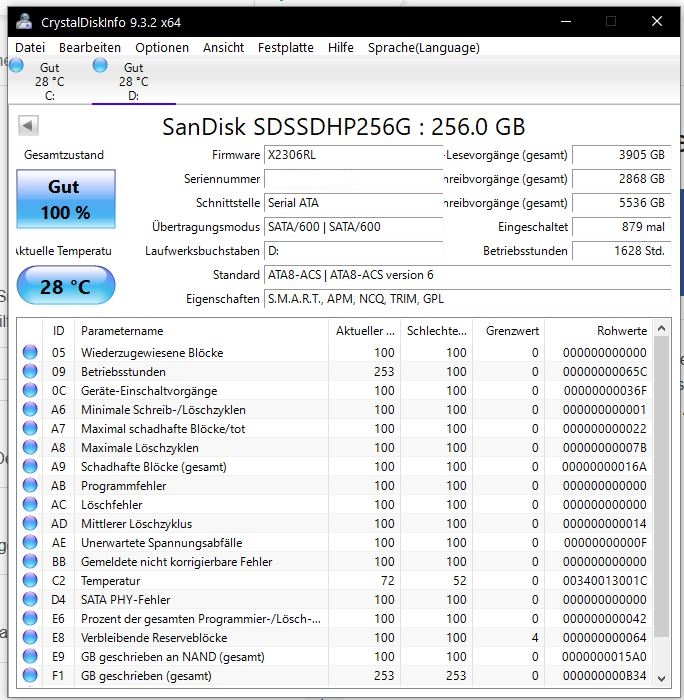The image size is (684, 700).
Task: Switch to the C: drive tab
Action: (50, 81)
